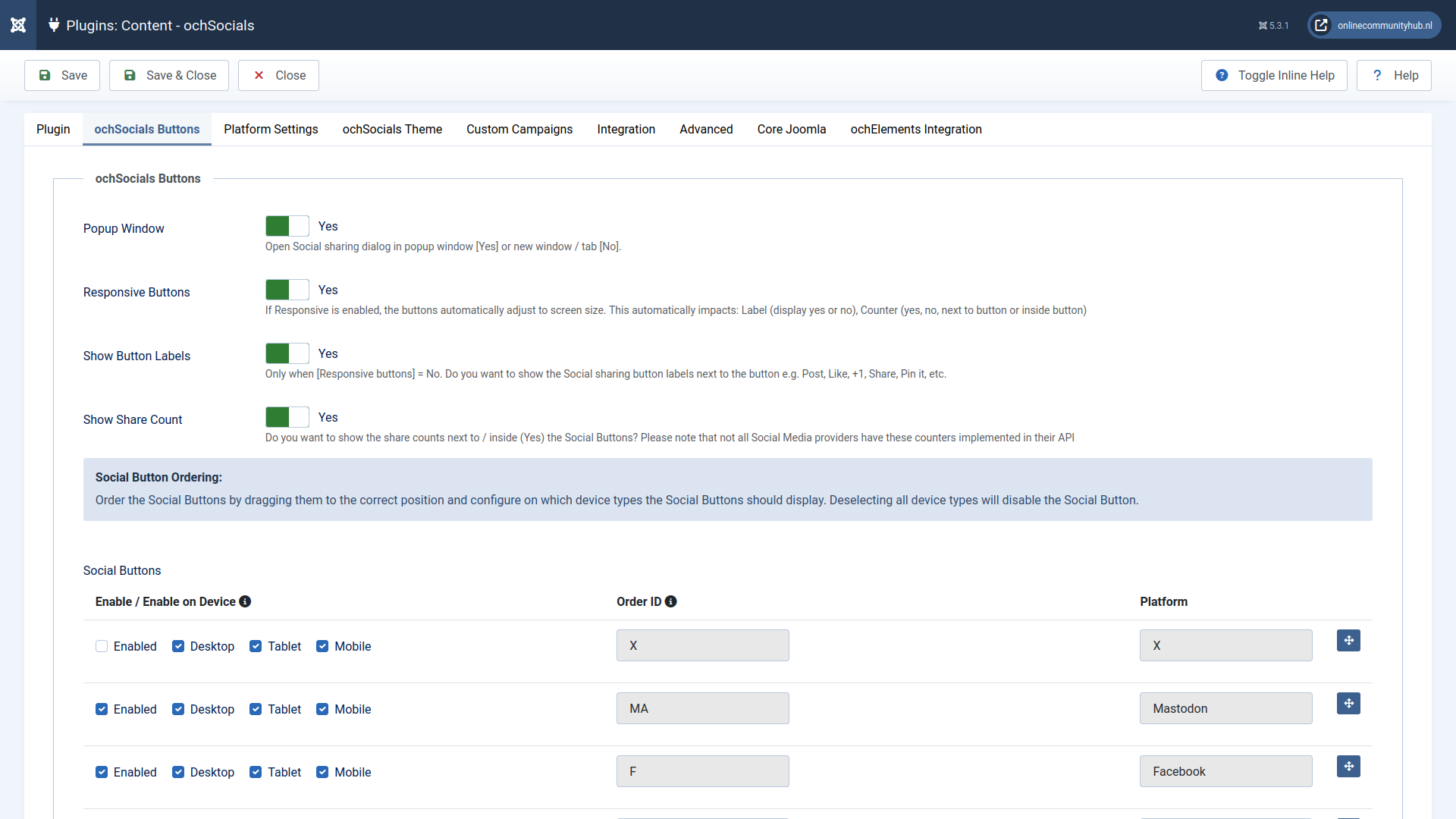Check Enabled checkbox in X row
Image resolution: width=1456 pixels, height=819 pixels.
coord(102,646)
